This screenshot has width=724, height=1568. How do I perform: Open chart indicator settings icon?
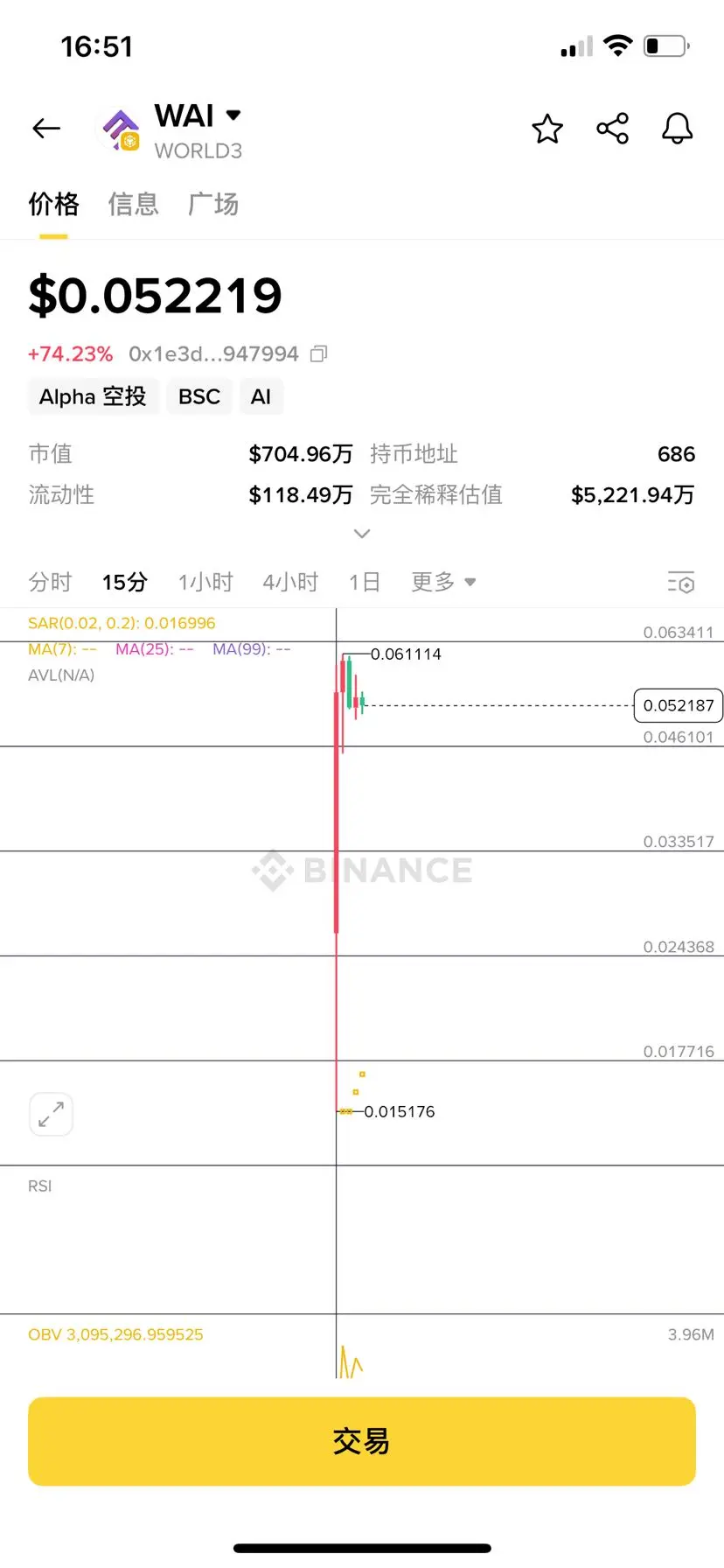point(681,582)
